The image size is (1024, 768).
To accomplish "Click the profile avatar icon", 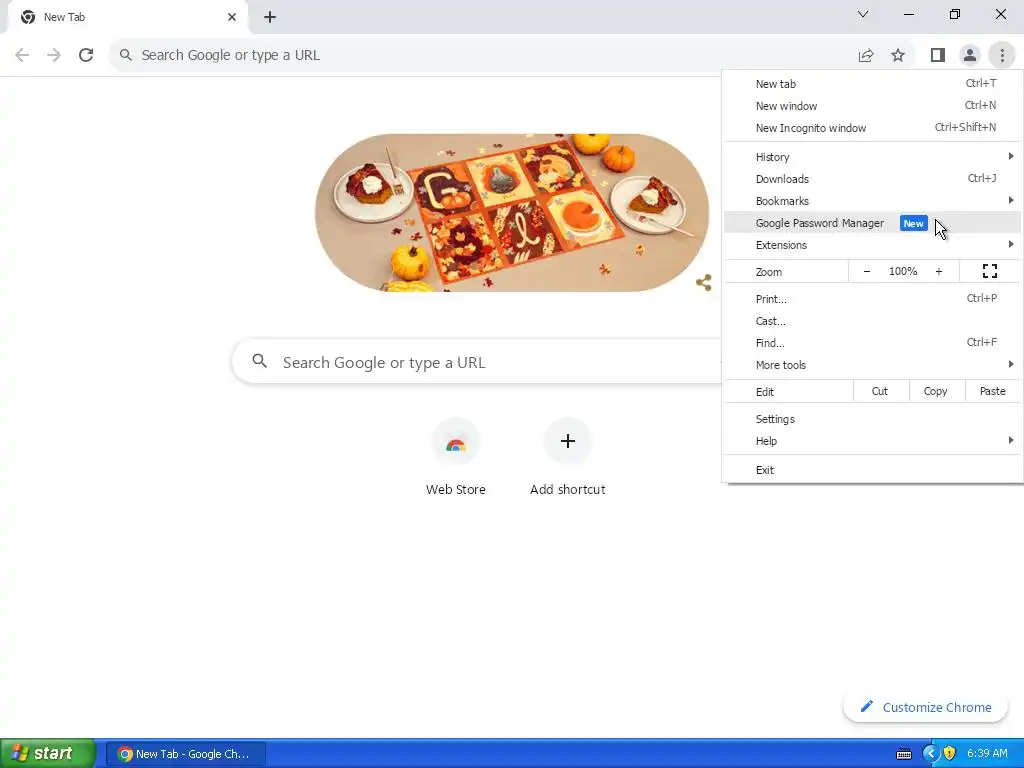I will [970, 56].
